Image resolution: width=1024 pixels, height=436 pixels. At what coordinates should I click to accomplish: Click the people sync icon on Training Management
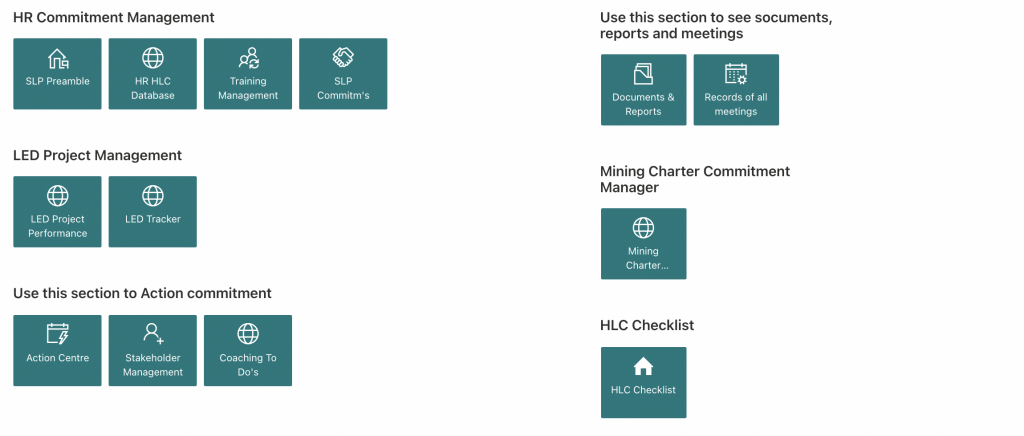coord(248,58)
